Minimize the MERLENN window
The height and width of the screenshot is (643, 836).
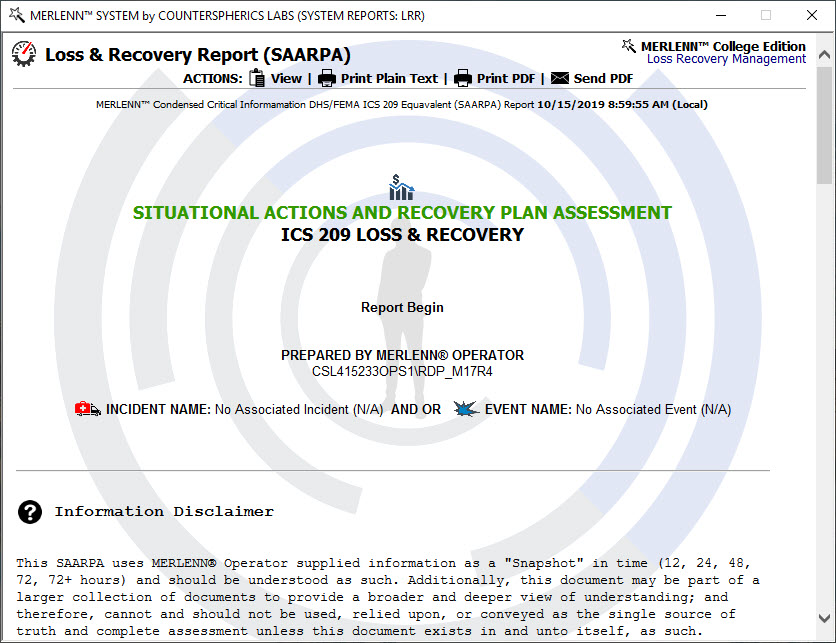tap(721, 15)
